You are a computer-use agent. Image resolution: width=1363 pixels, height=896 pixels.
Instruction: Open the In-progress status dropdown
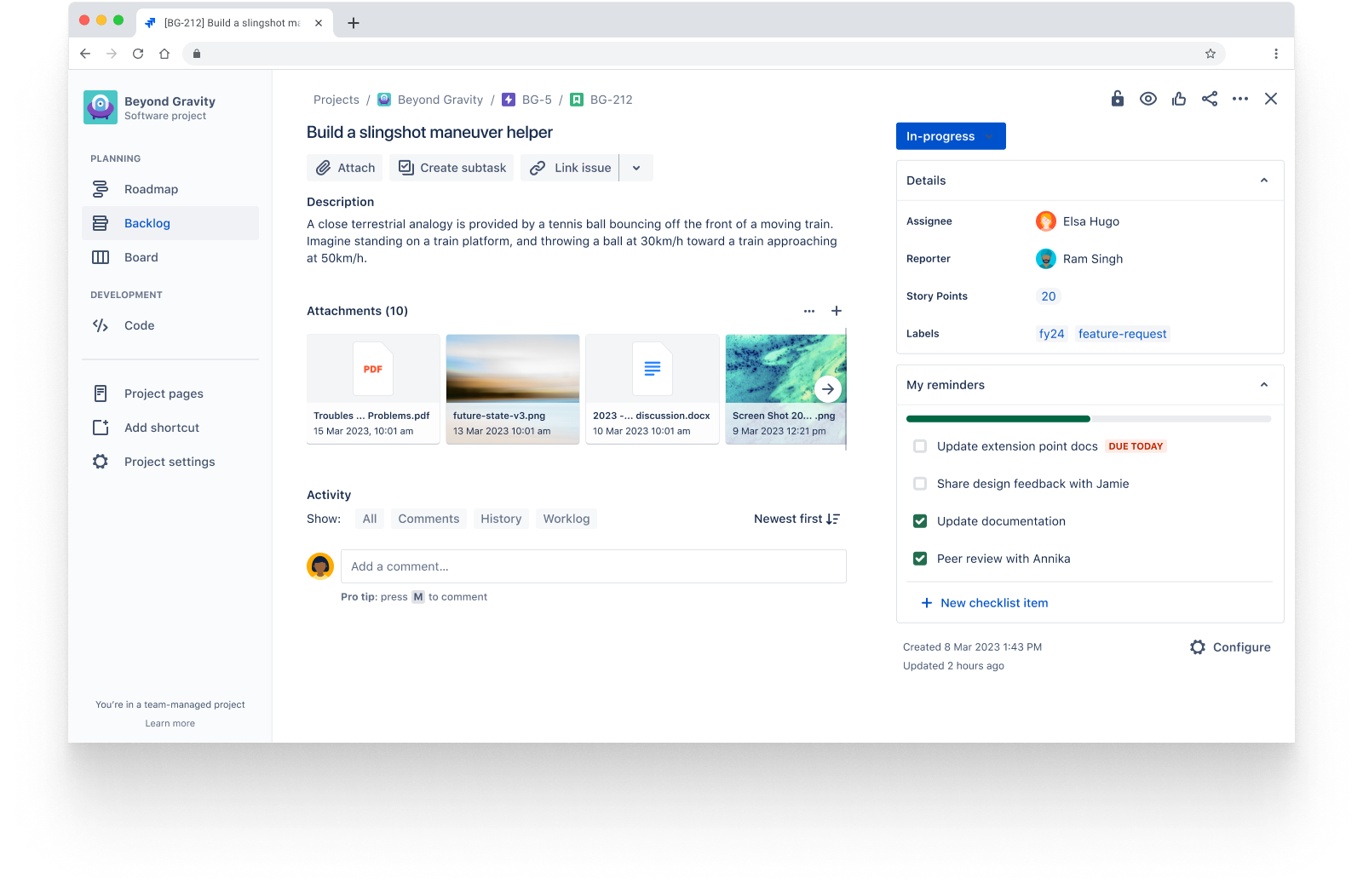[951, 136]
